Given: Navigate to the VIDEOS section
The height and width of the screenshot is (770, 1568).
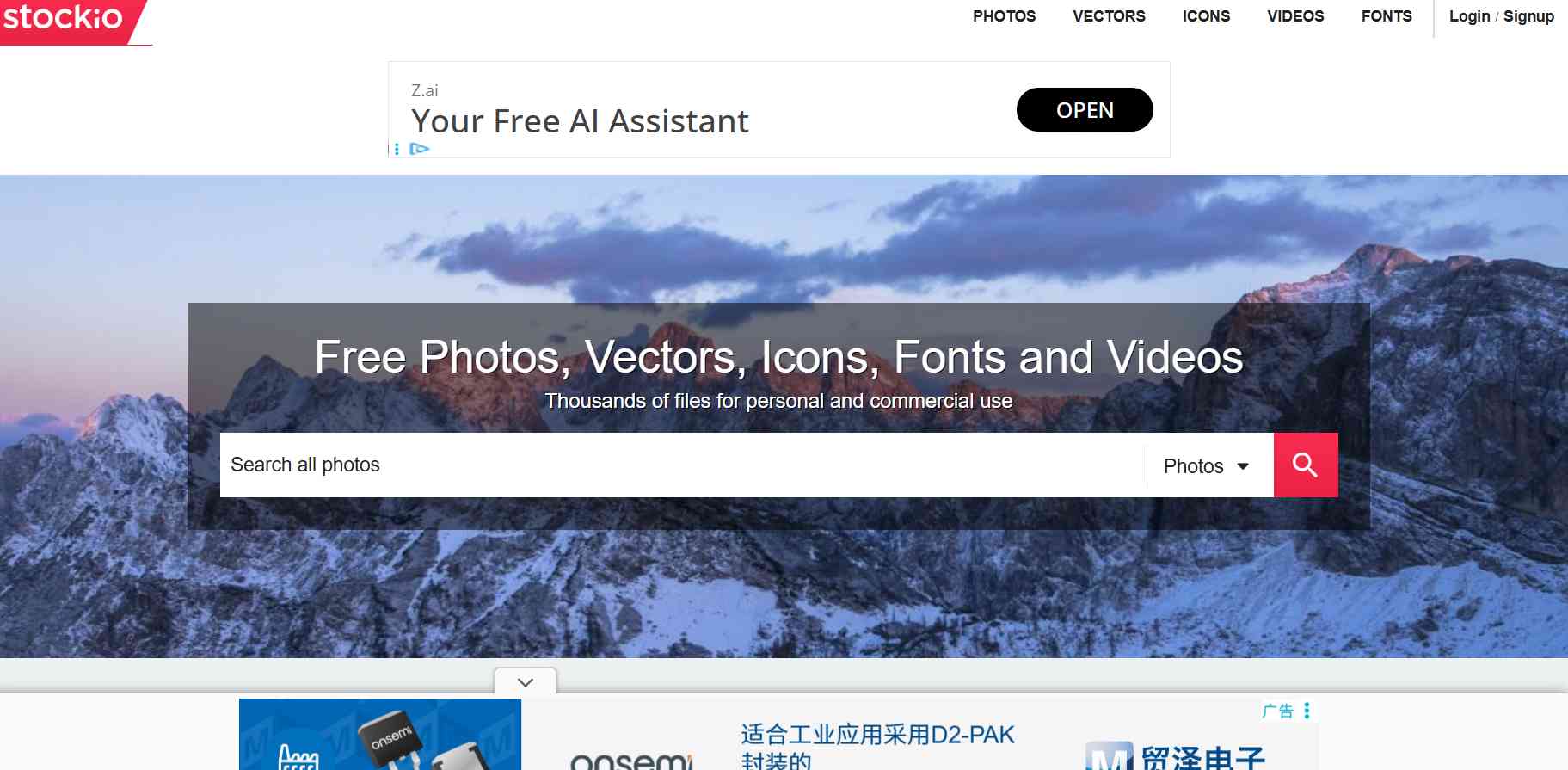Looking at the screenshot, I should [1295, 16].
